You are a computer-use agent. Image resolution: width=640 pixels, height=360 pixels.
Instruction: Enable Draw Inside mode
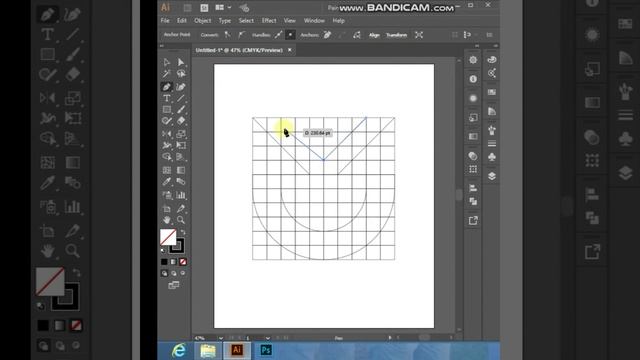182,273
